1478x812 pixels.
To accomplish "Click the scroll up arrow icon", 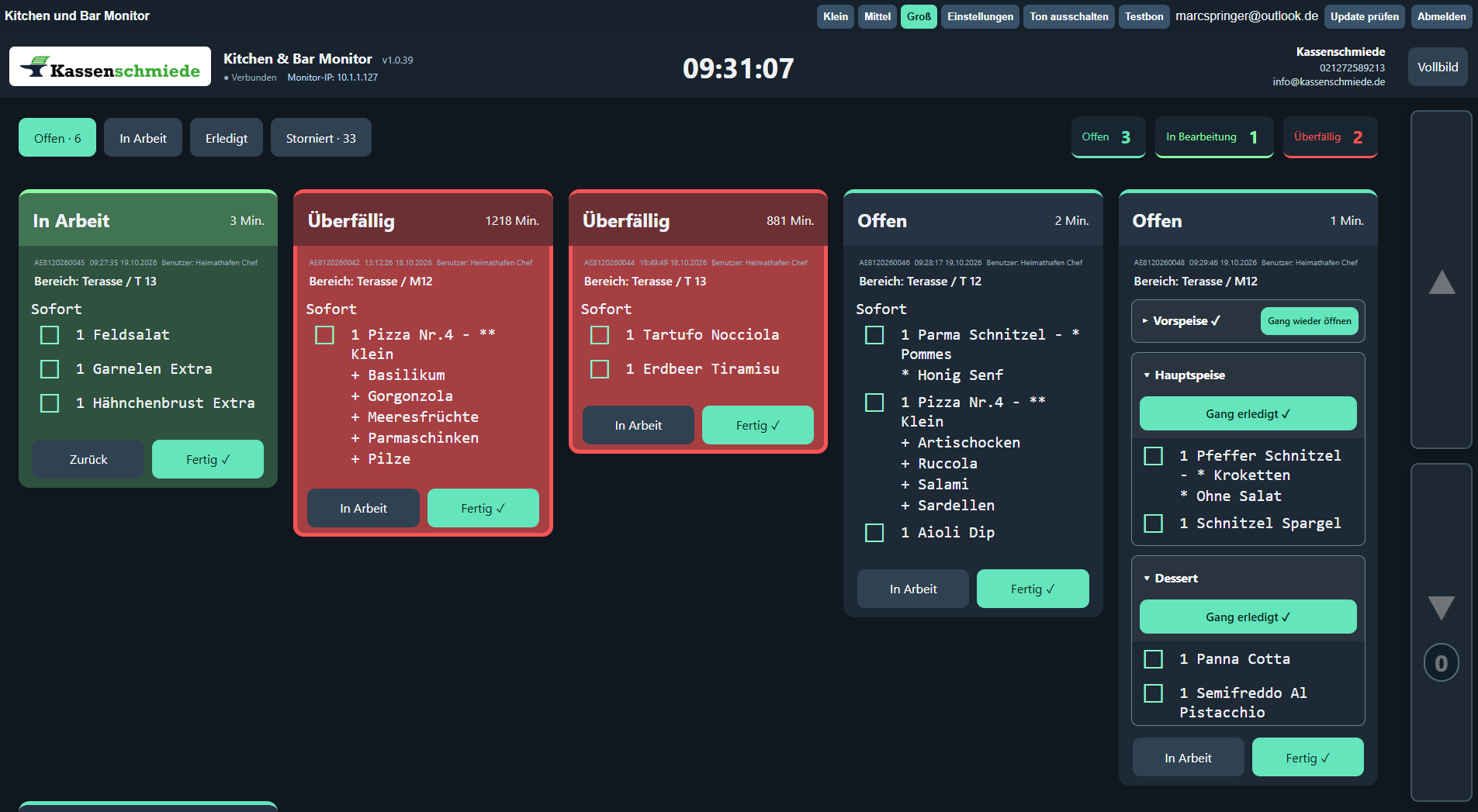I will point(1442,282).
